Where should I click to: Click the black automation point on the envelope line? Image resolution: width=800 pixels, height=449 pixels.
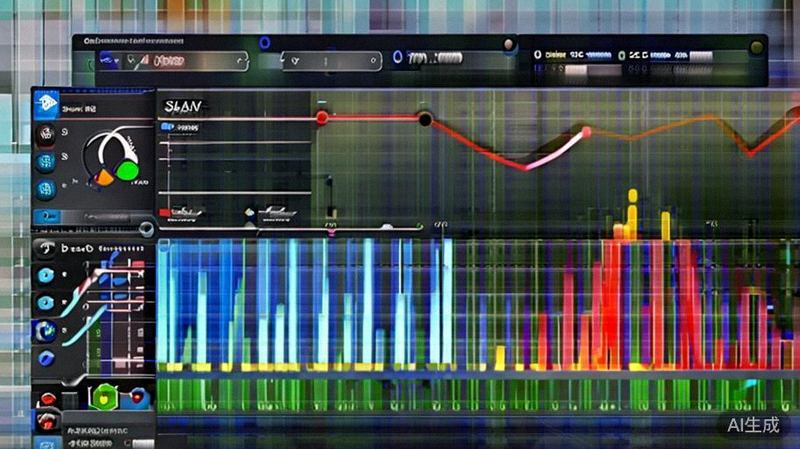pos(425,119)
